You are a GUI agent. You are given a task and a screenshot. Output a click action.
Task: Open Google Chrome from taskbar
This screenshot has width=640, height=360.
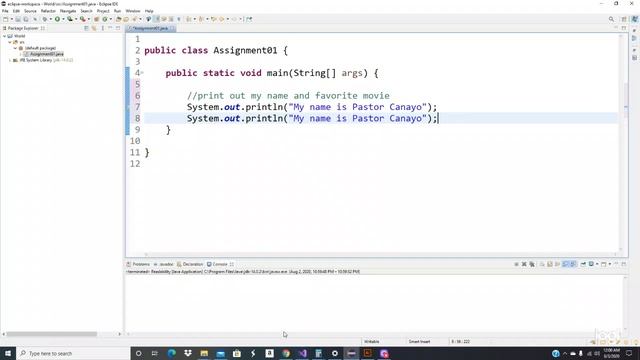pos(286,353)
